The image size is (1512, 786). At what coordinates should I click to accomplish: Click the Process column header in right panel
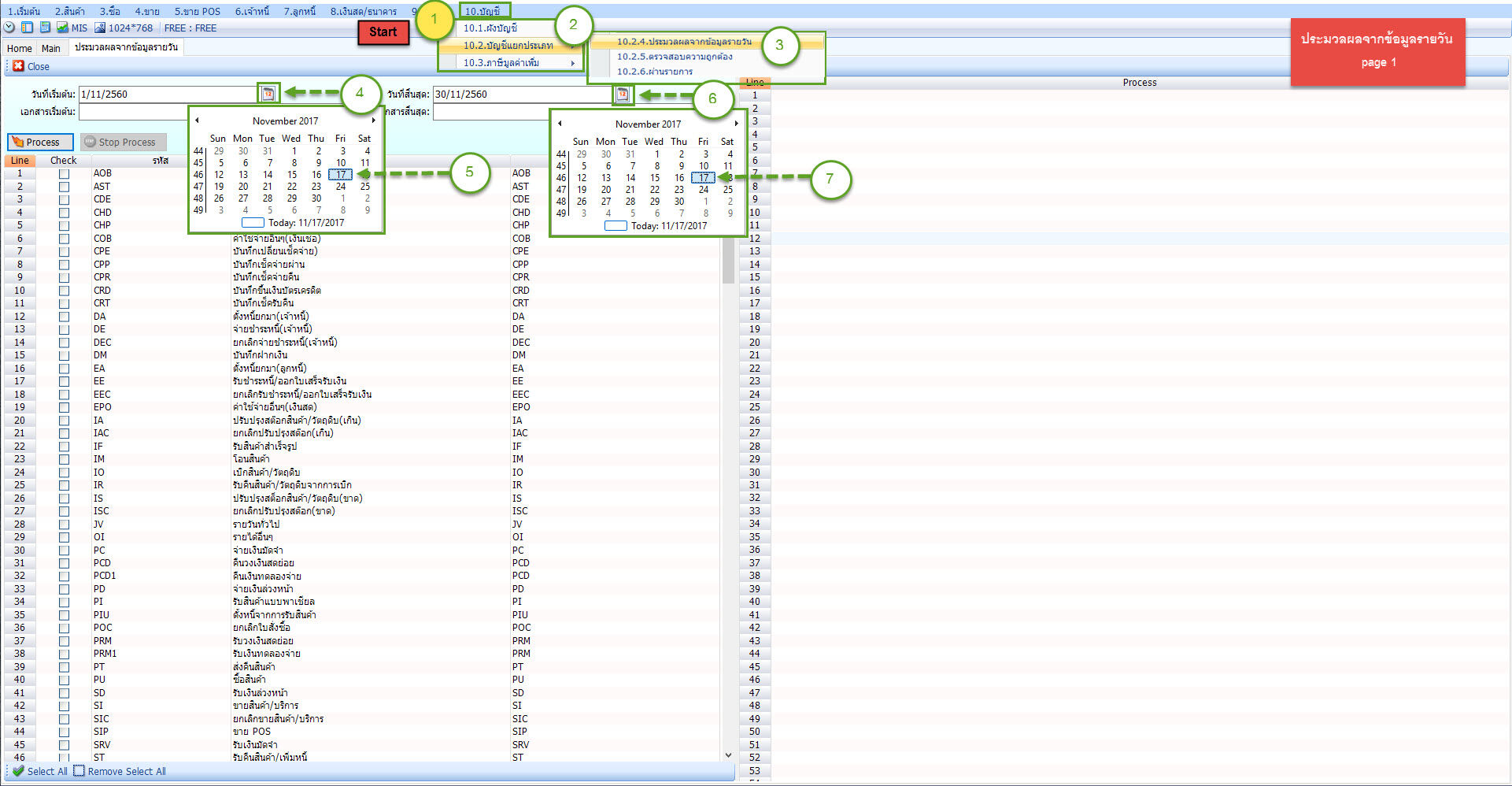(x=1140, y=83)
